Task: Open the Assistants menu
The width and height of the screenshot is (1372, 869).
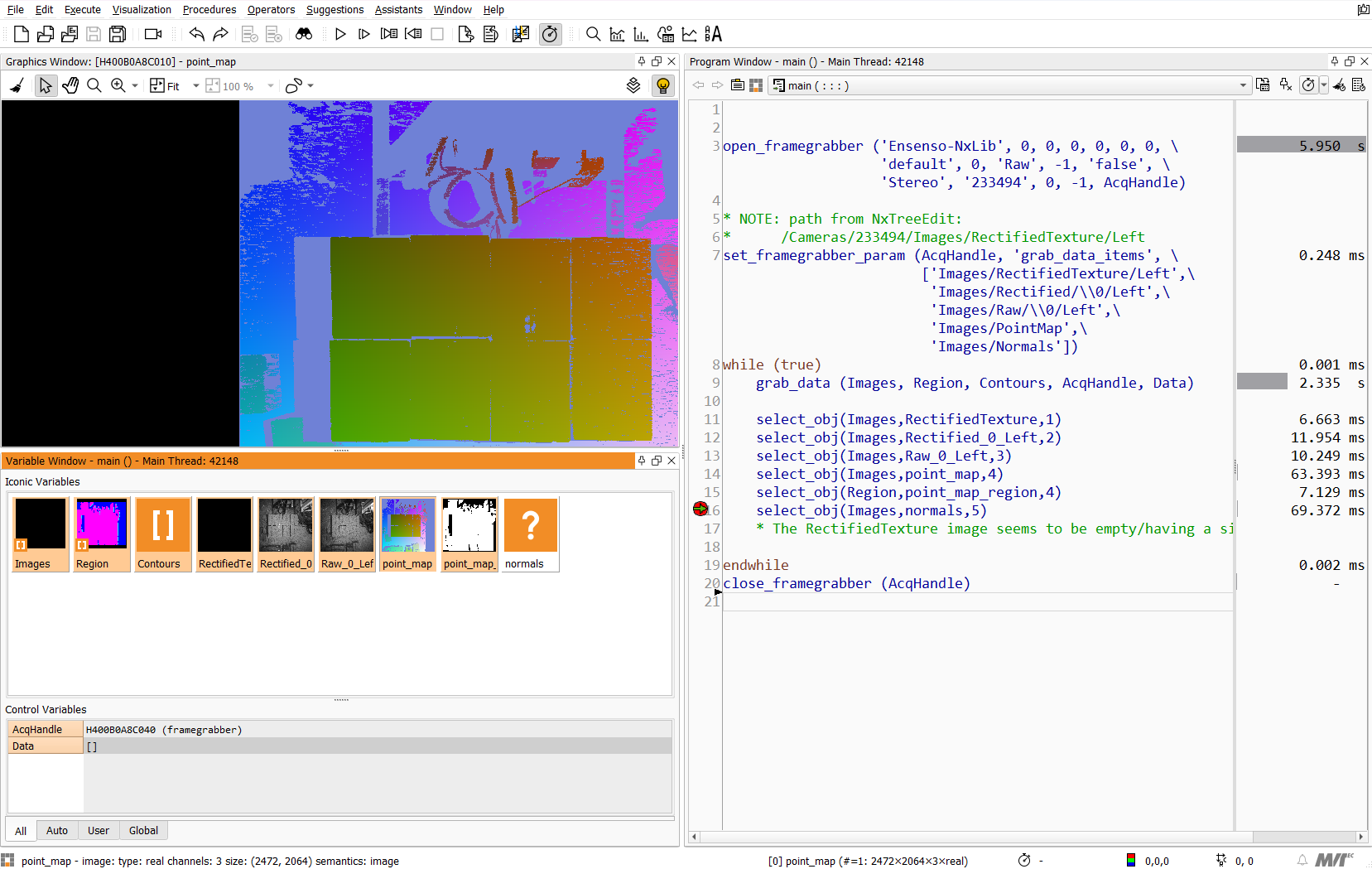Action: [398, 9]
